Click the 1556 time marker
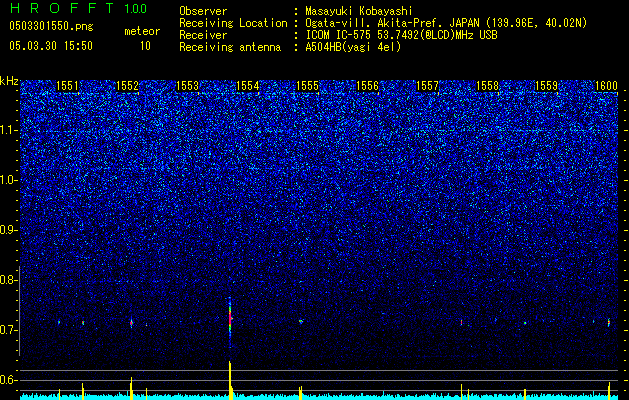Viewport: 629px width, 400px height. (x=367, y=86)
